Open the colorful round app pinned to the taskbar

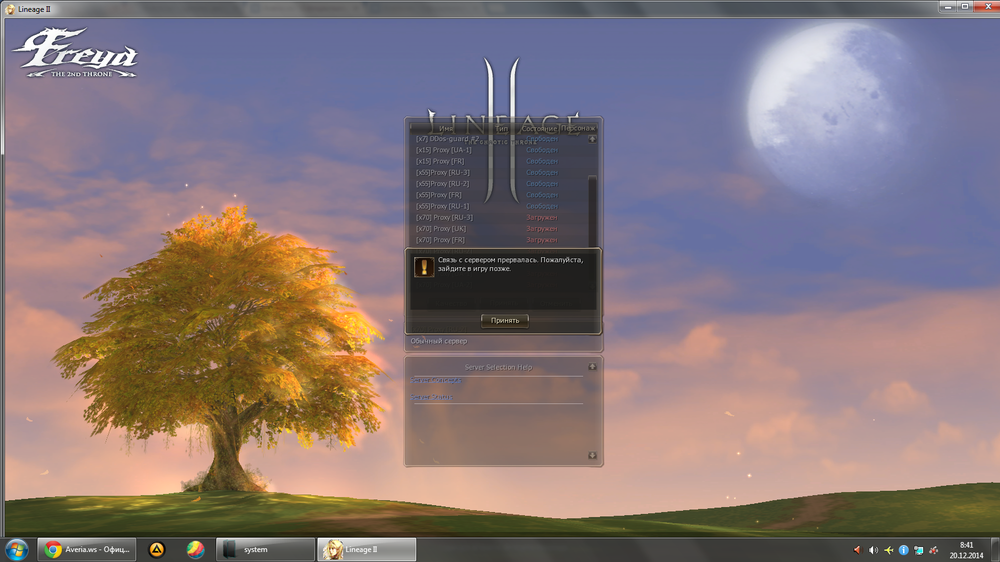(195, 549)
